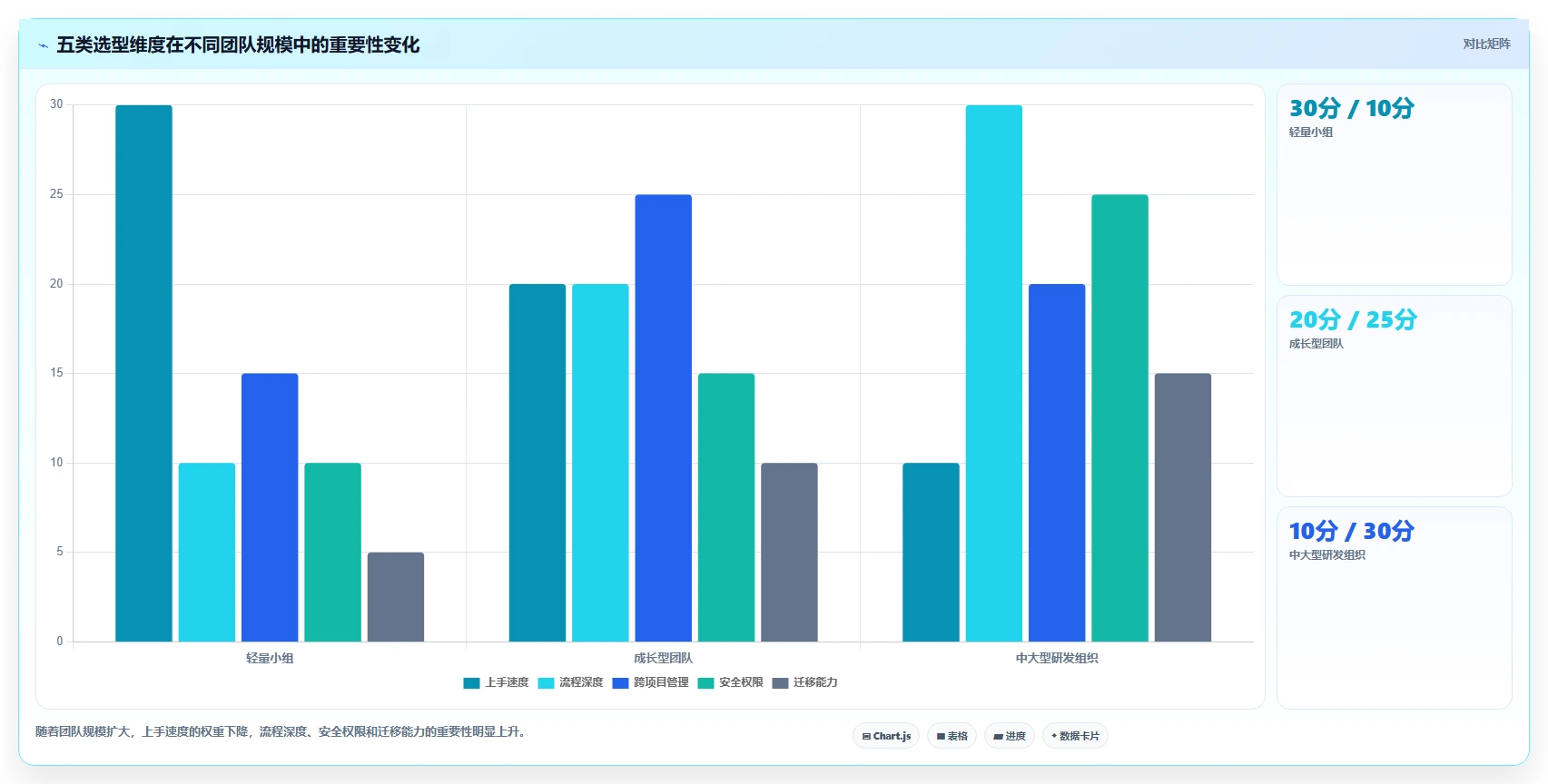Click 流程深度 bar in 成长型团队 group
This screenshot has height=784, width=1548.
(600, 463)
